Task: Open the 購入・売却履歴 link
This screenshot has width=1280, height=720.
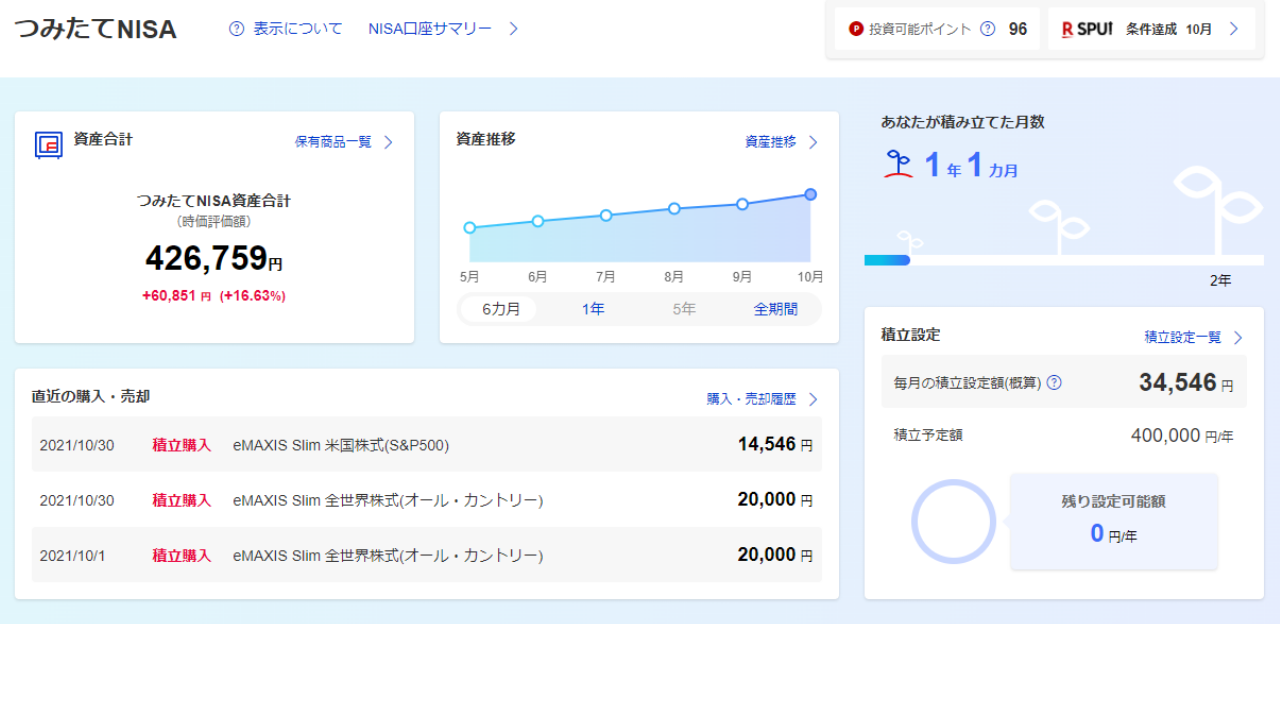Action: point(752,399)
